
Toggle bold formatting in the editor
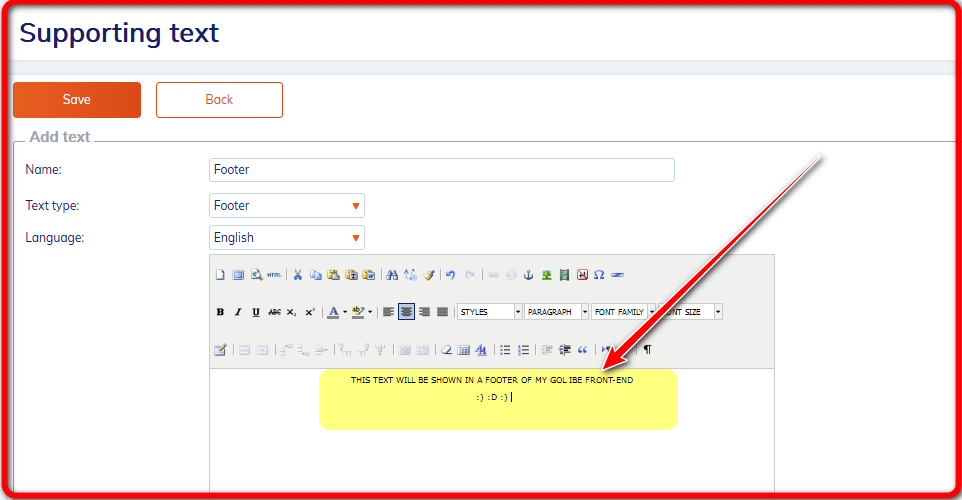(x=220, y=312)
